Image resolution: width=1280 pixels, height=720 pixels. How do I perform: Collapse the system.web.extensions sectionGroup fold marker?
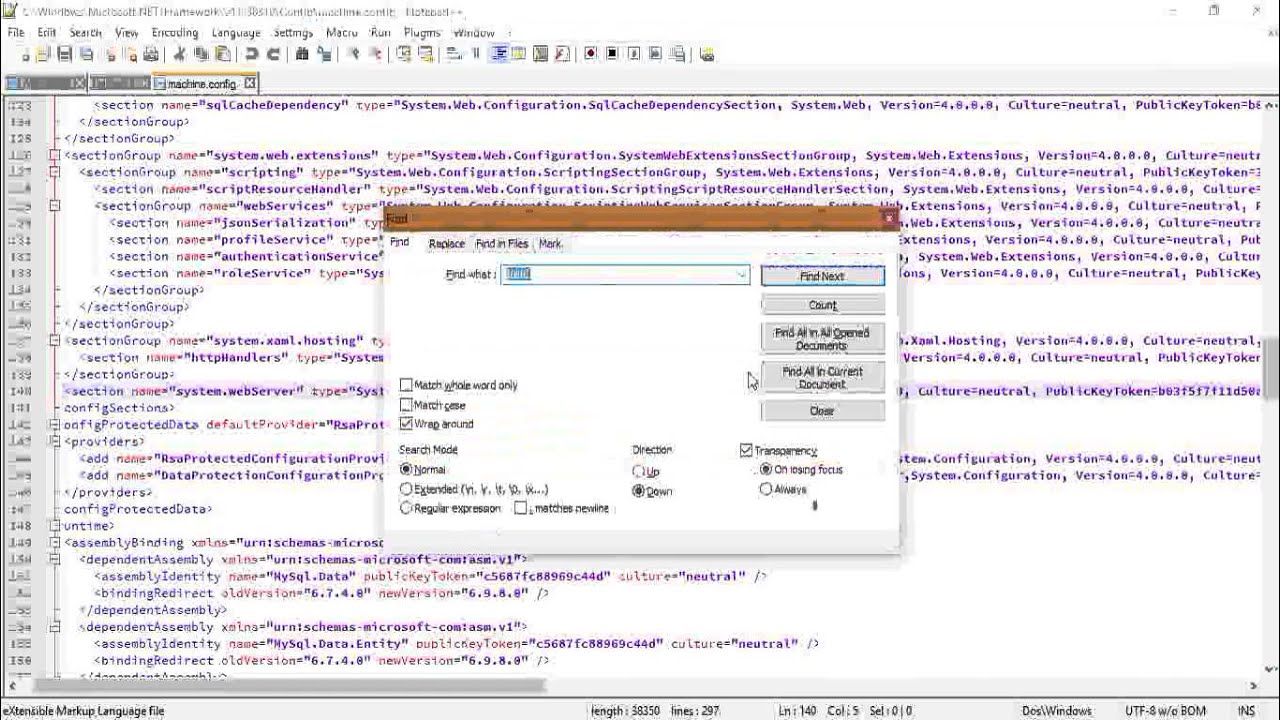point(55,155)
